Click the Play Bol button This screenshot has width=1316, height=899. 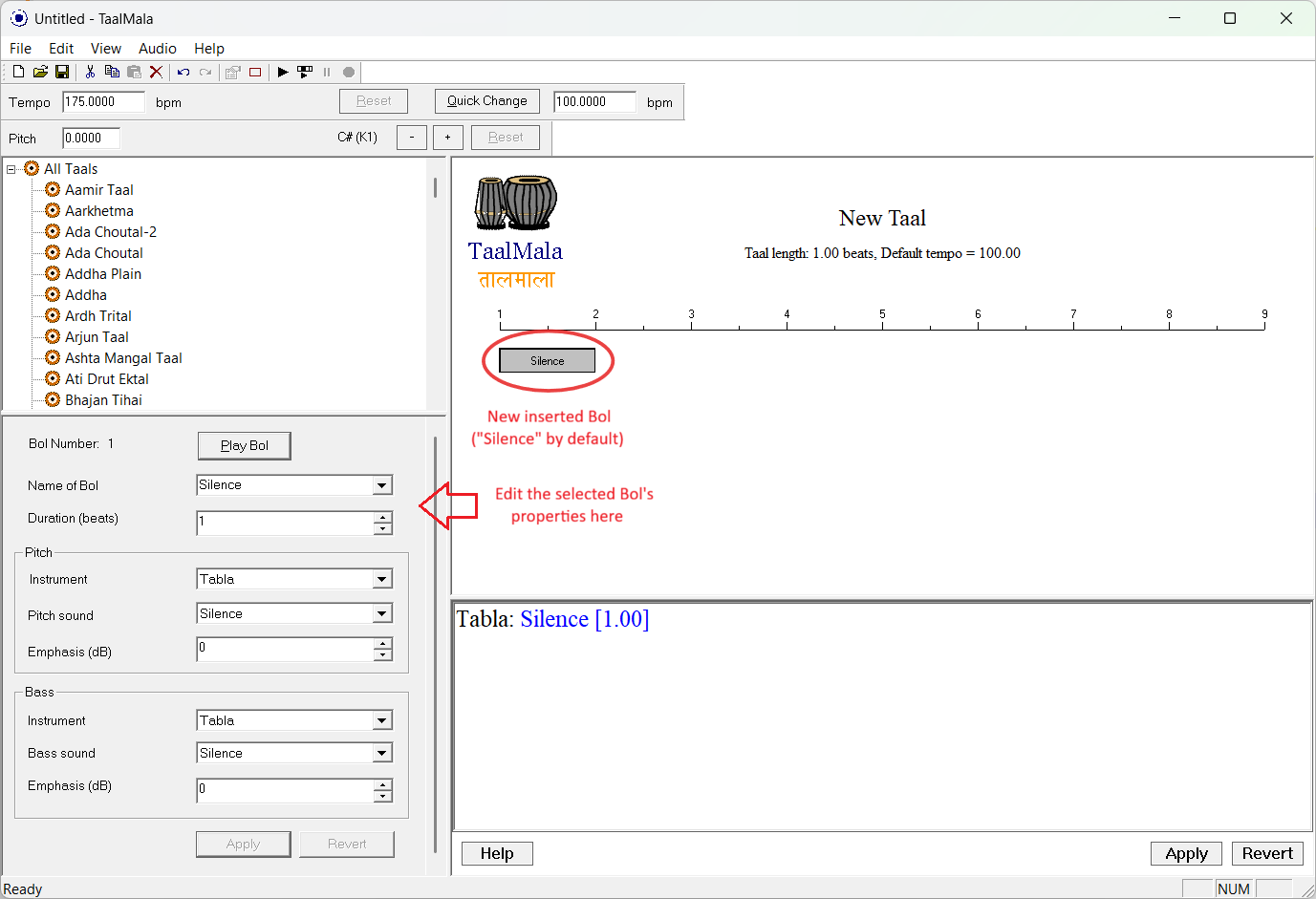point(245,445)
